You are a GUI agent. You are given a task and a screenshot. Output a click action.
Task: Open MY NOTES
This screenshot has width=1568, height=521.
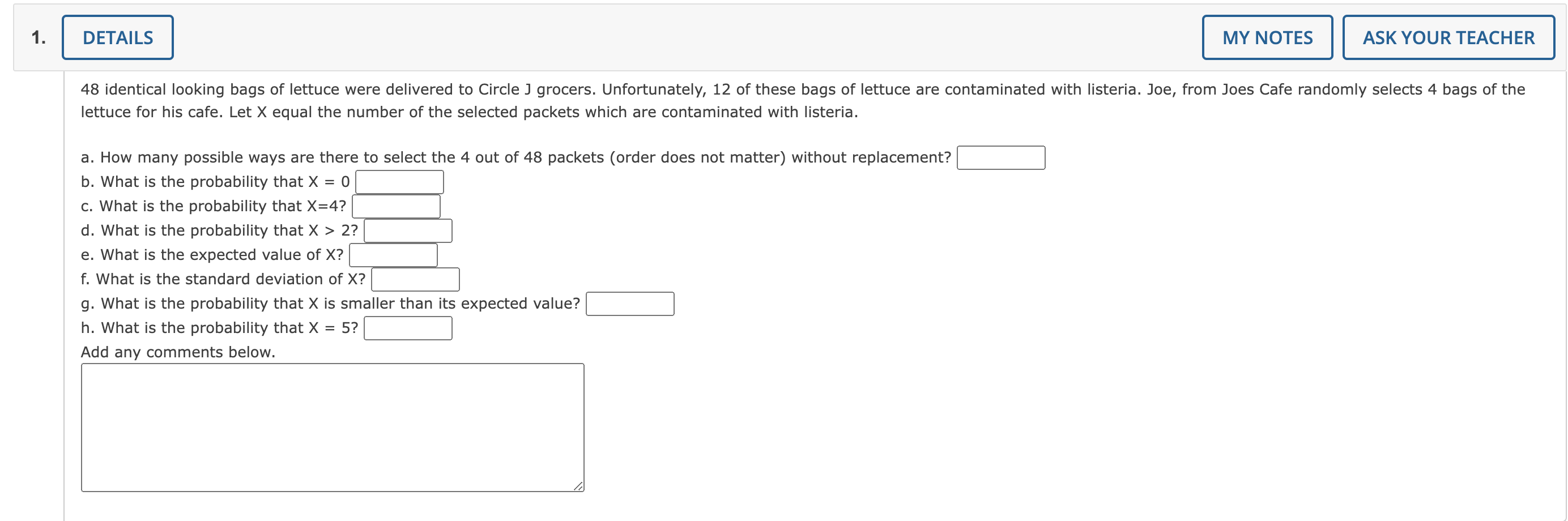(1267, 37)
